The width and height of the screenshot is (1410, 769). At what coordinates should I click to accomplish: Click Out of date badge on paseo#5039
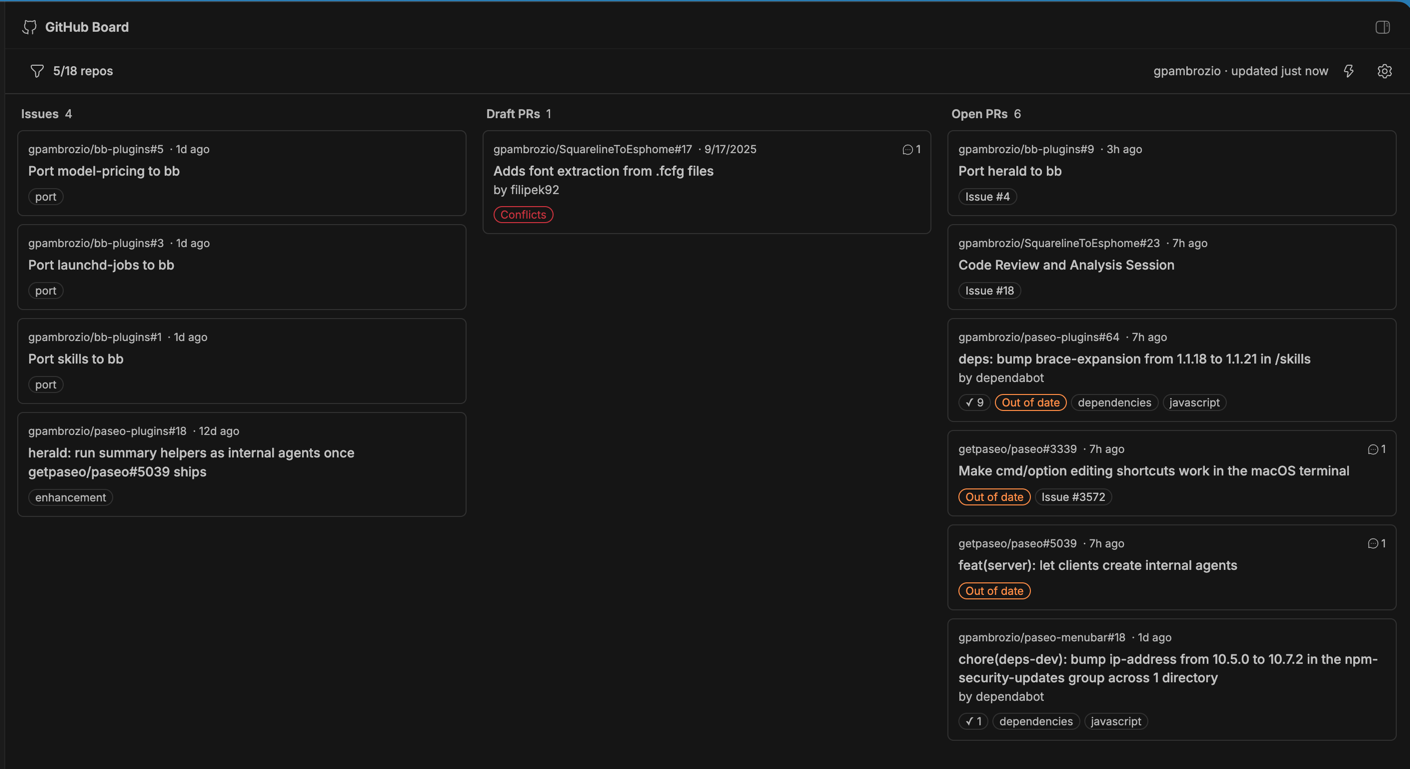tap(994, 591)
